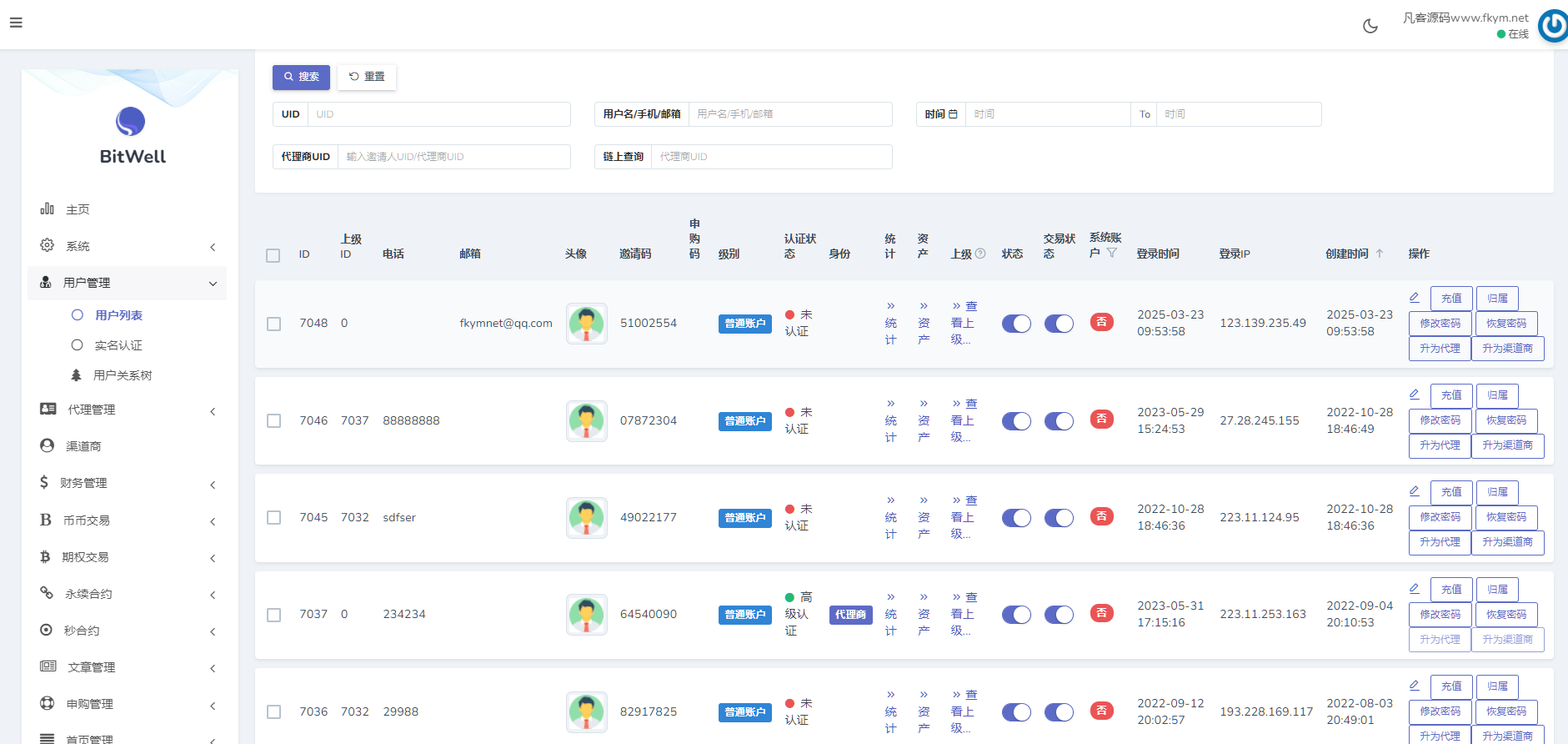Click the edit pencil icon for user 7048

1415,298
